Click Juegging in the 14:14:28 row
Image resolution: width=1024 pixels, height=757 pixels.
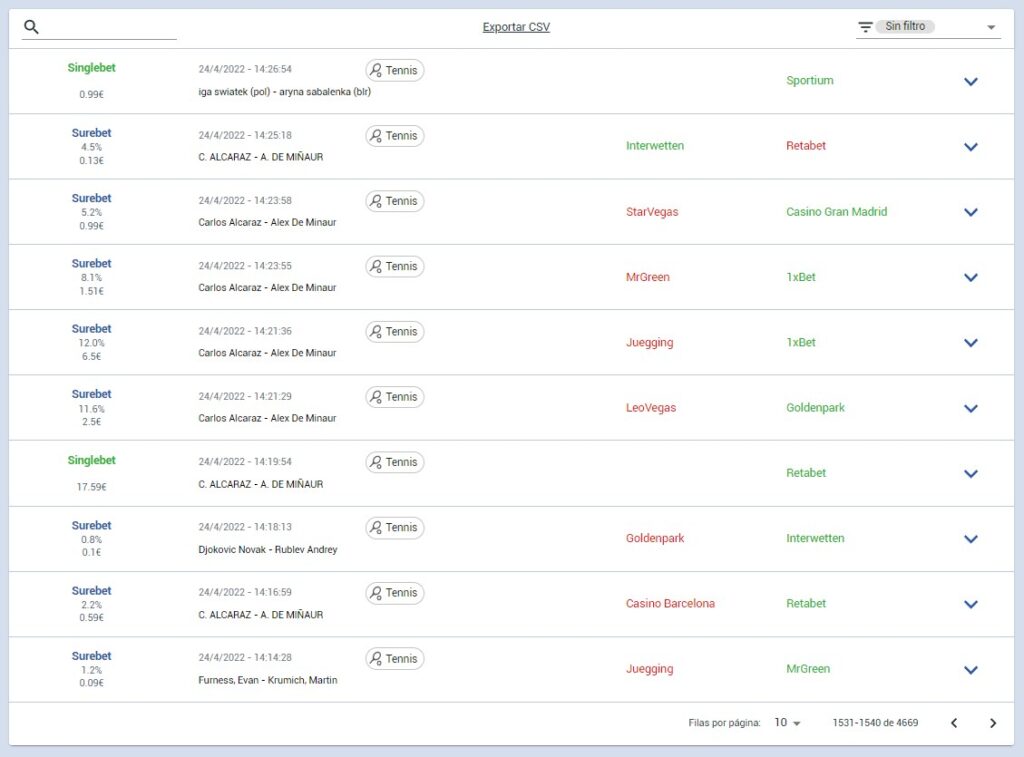650,669
